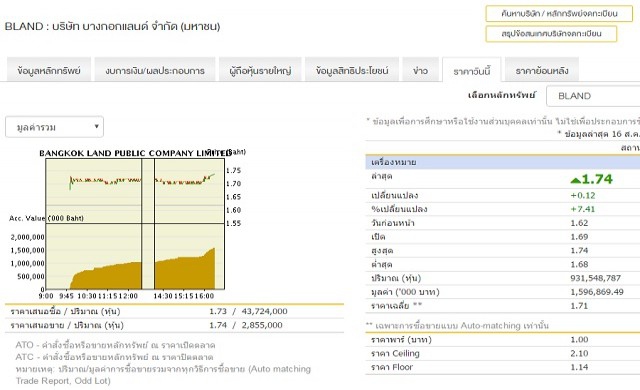Image resolution: width=640 pixels, height=390 pixels.
Task: Click the Ceiling price value 2.10
Action: point(579,354)
